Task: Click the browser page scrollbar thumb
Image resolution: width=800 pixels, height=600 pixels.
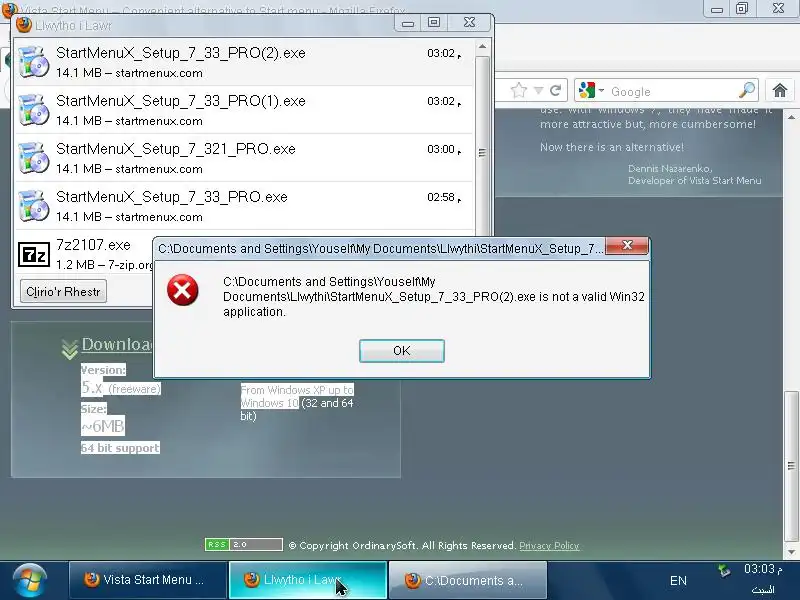Action: pos(791,466)
